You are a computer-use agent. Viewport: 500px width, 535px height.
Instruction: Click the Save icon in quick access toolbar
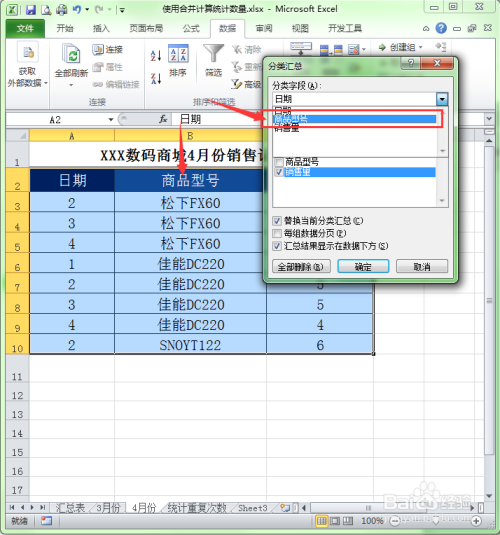(30, 9)
